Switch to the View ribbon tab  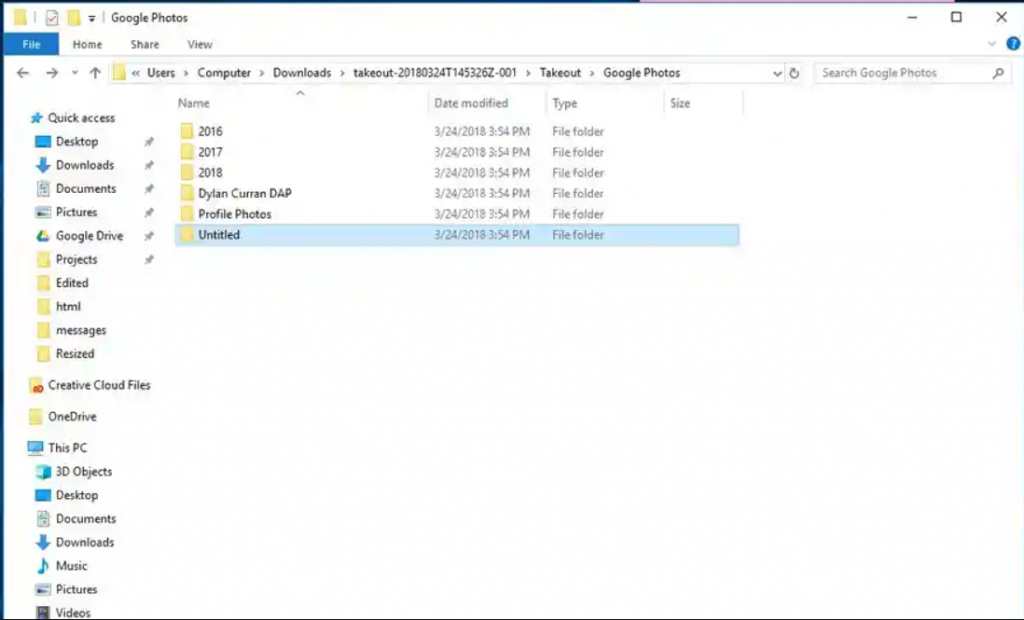coord(199,44)
